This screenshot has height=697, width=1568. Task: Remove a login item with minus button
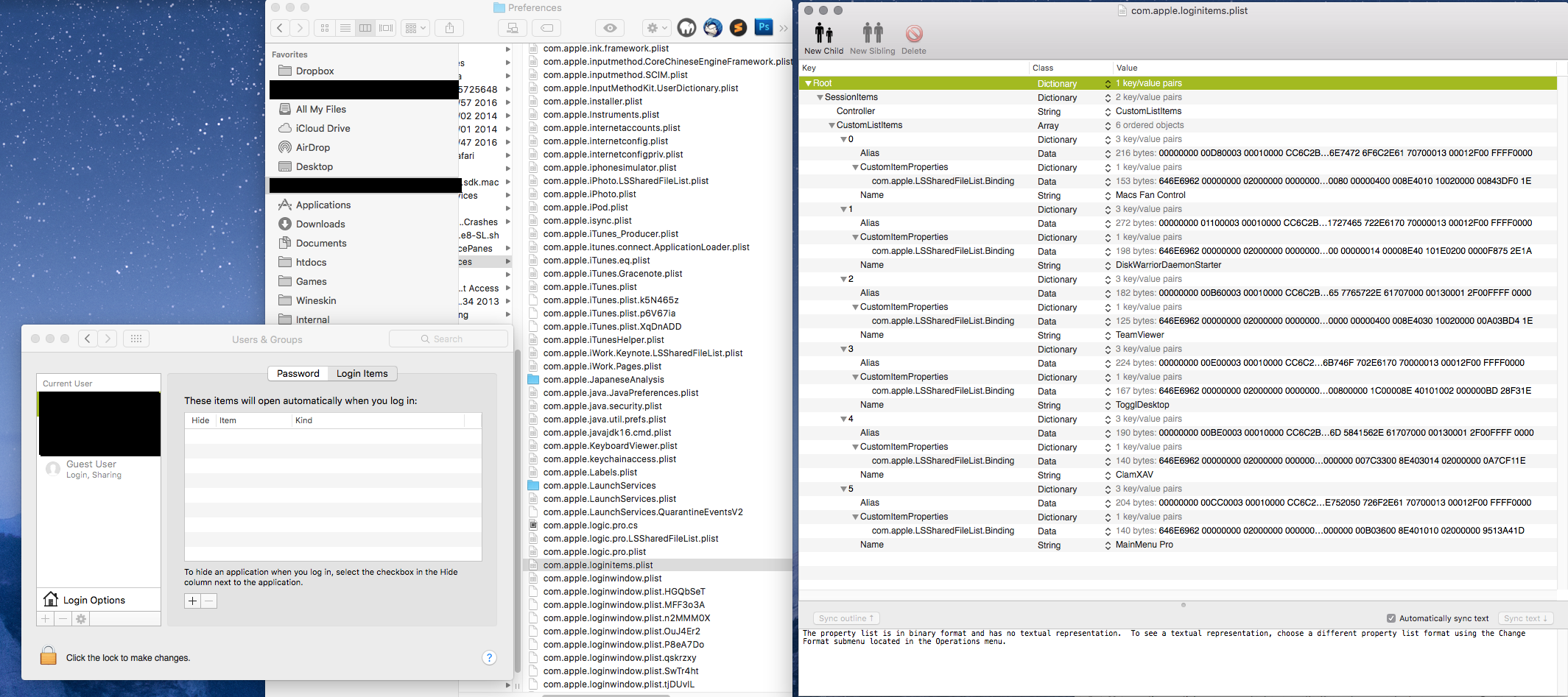[209, 601]
